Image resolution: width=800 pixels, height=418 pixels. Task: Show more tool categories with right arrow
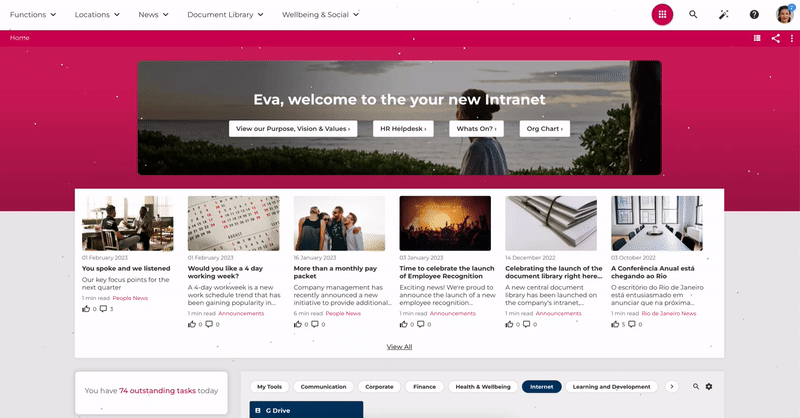pos(672,387)
